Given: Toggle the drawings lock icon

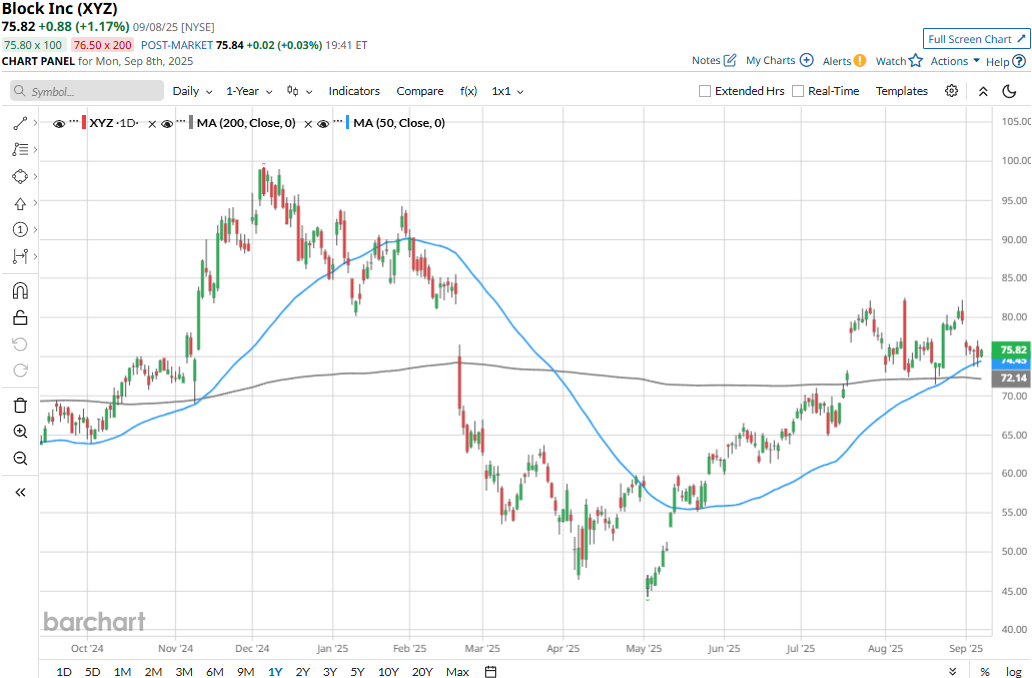Looking at the screenshot, I should pos(20,318).
